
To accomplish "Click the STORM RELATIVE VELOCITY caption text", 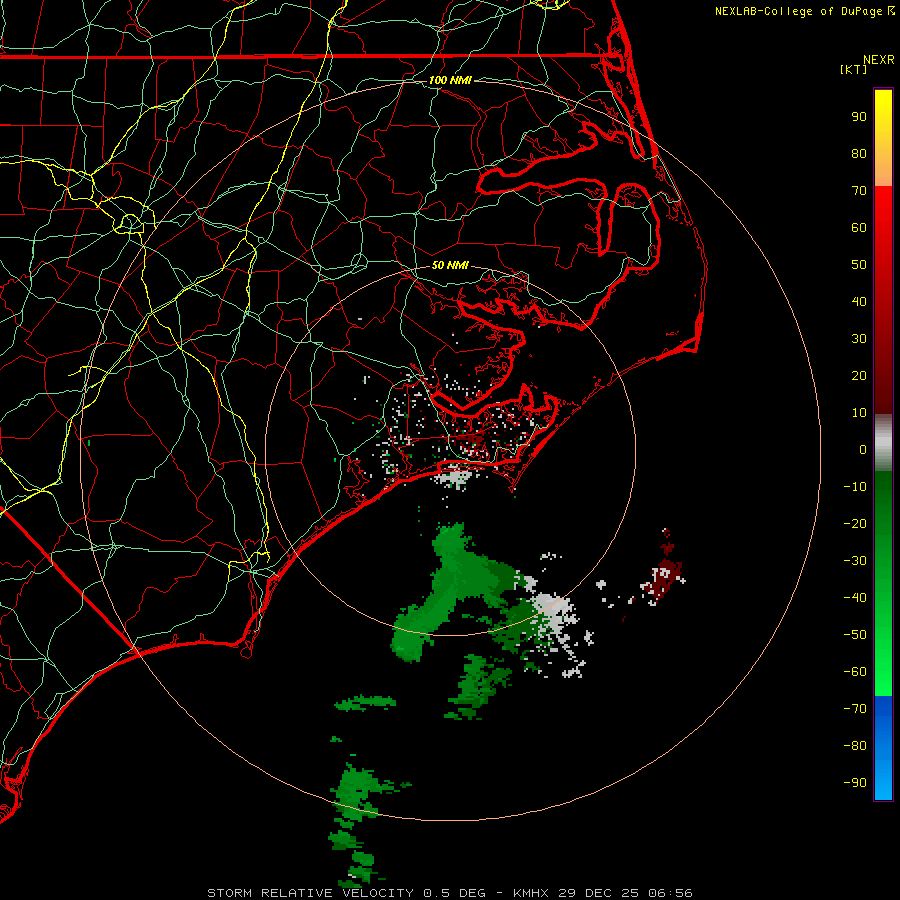I will [310, 893].
